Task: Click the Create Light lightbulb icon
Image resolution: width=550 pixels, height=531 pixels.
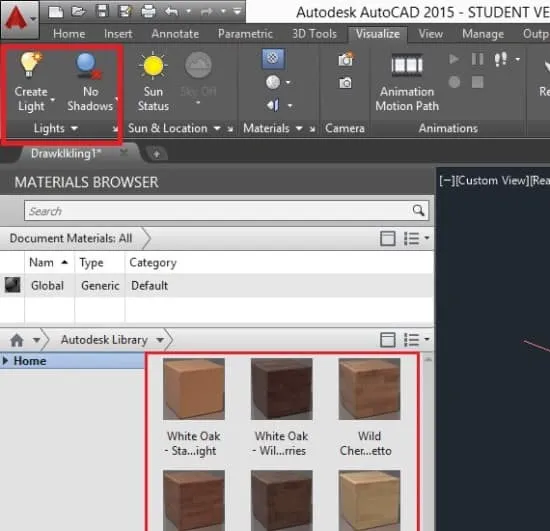Action: (31, 64)
